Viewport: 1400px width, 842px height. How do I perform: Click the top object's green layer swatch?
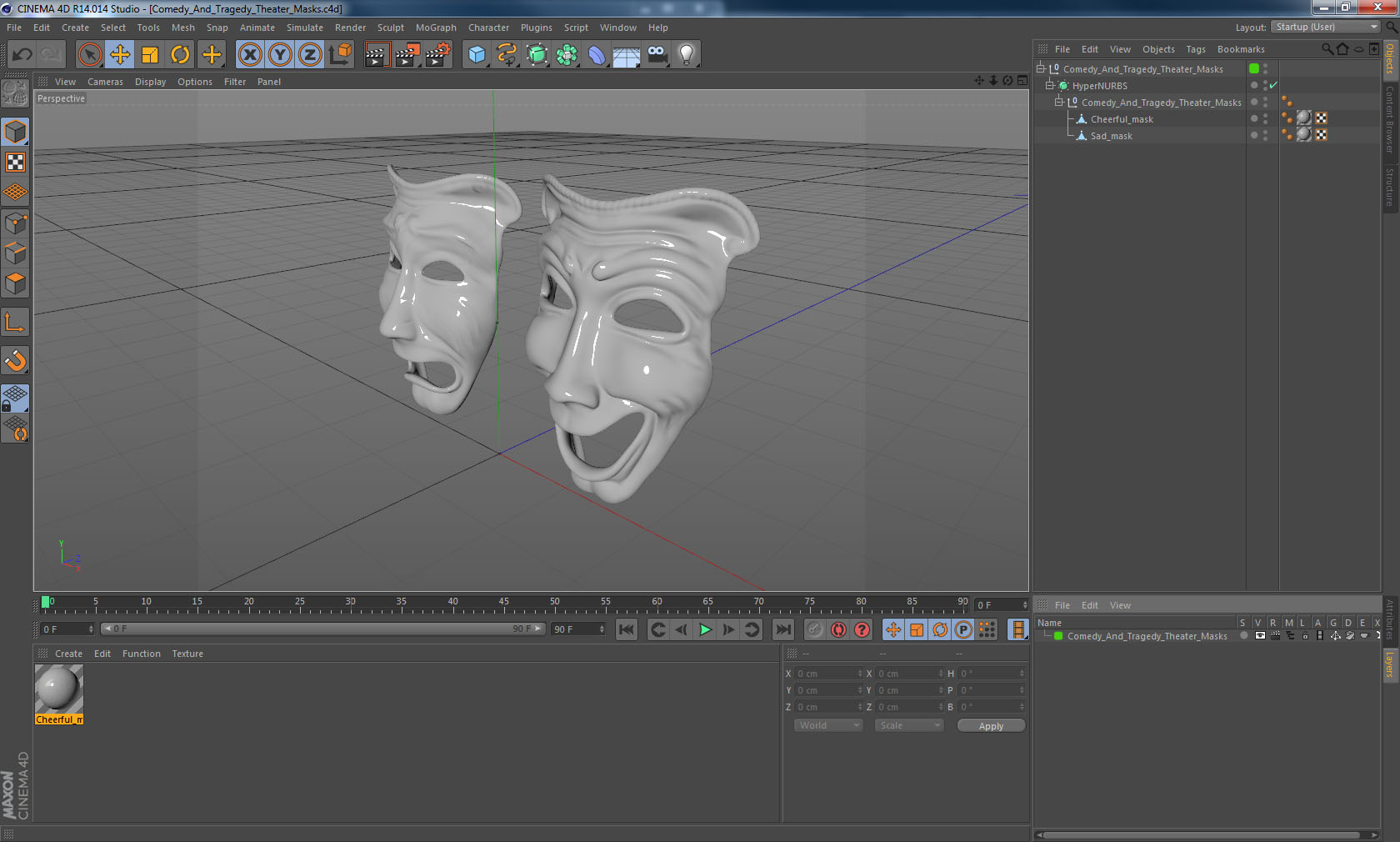pos(1254,69)
